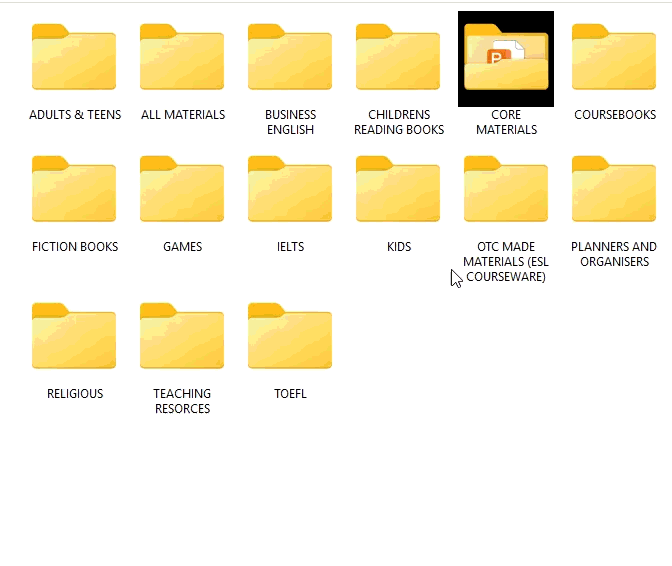Select the IELTS folder icon
672x566 pixels.
click(x=290, y=189)
